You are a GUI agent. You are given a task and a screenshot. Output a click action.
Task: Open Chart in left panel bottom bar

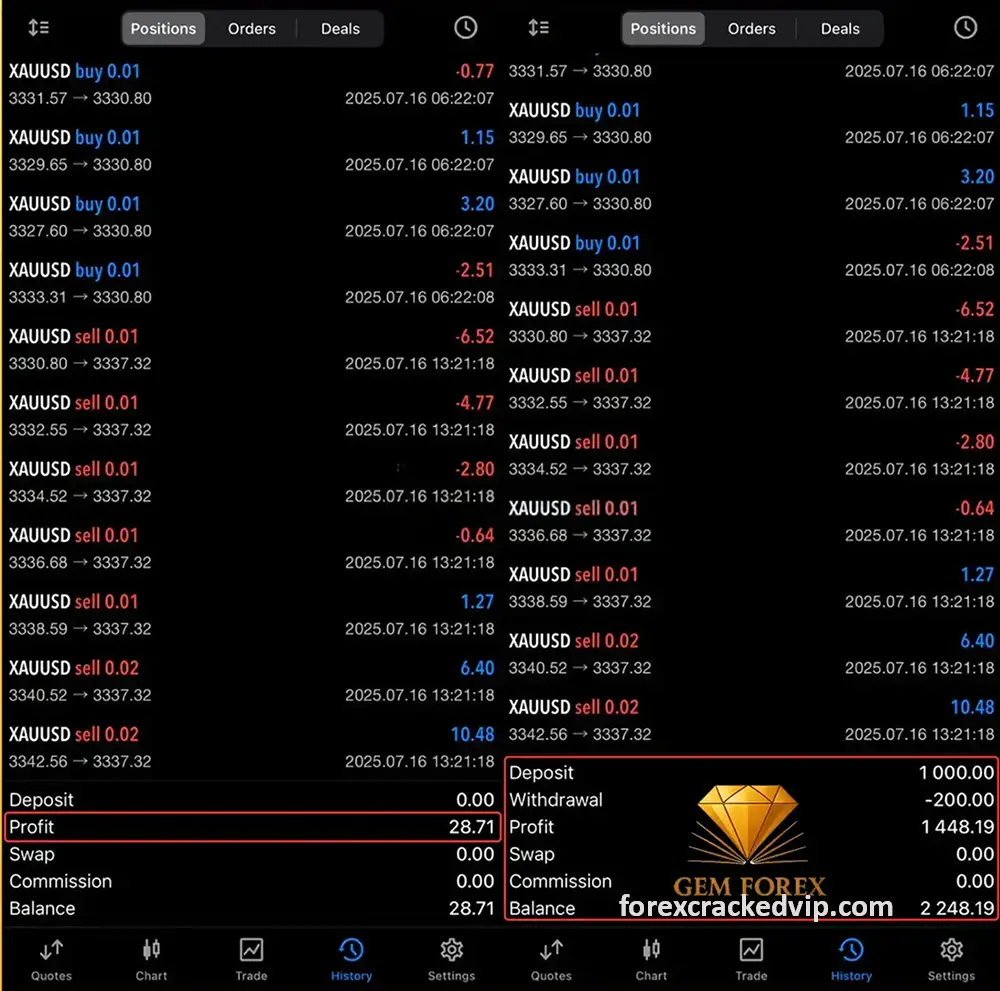(151, 959)
